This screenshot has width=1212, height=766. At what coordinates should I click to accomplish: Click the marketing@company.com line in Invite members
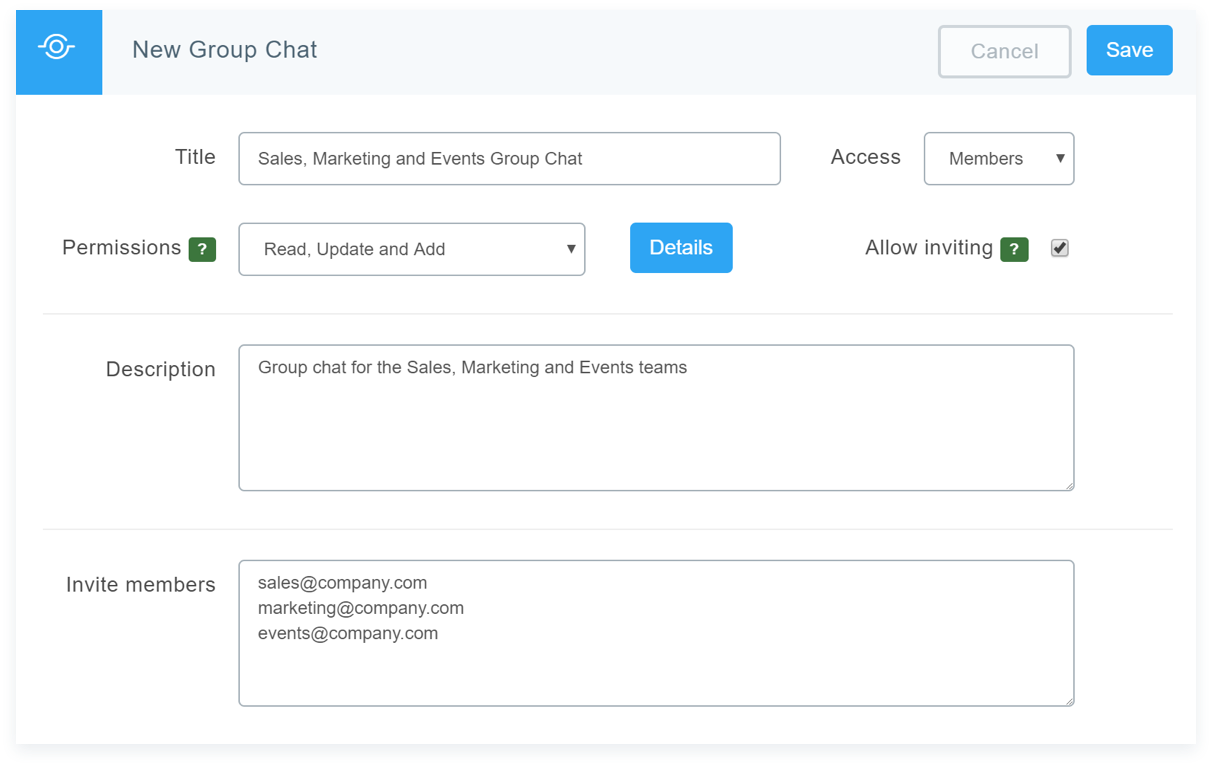click(360, 608)
